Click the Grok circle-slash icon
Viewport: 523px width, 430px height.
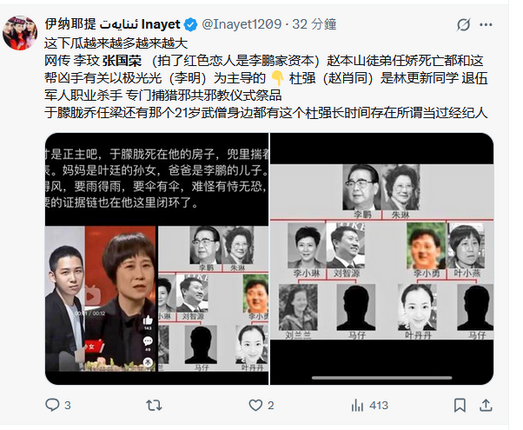[x=463, y=24]
